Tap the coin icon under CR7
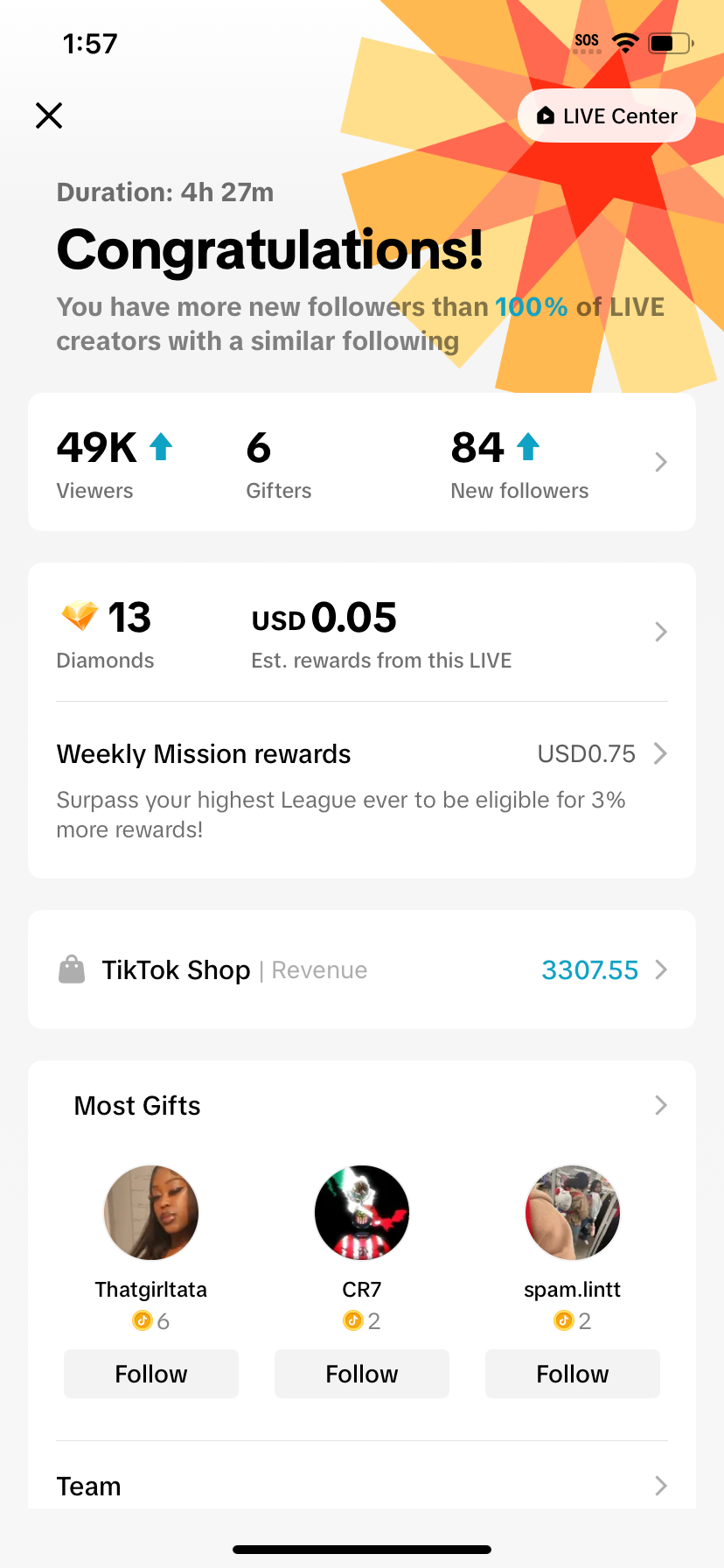Screen dimensions: 724x1568 point(352,1320)
